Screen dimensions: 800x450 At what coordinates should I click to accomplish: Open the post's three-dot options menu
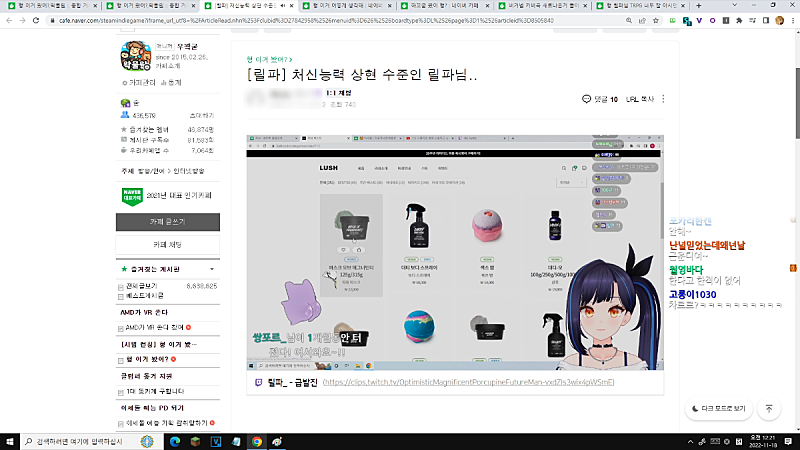[x=663, y=99]
